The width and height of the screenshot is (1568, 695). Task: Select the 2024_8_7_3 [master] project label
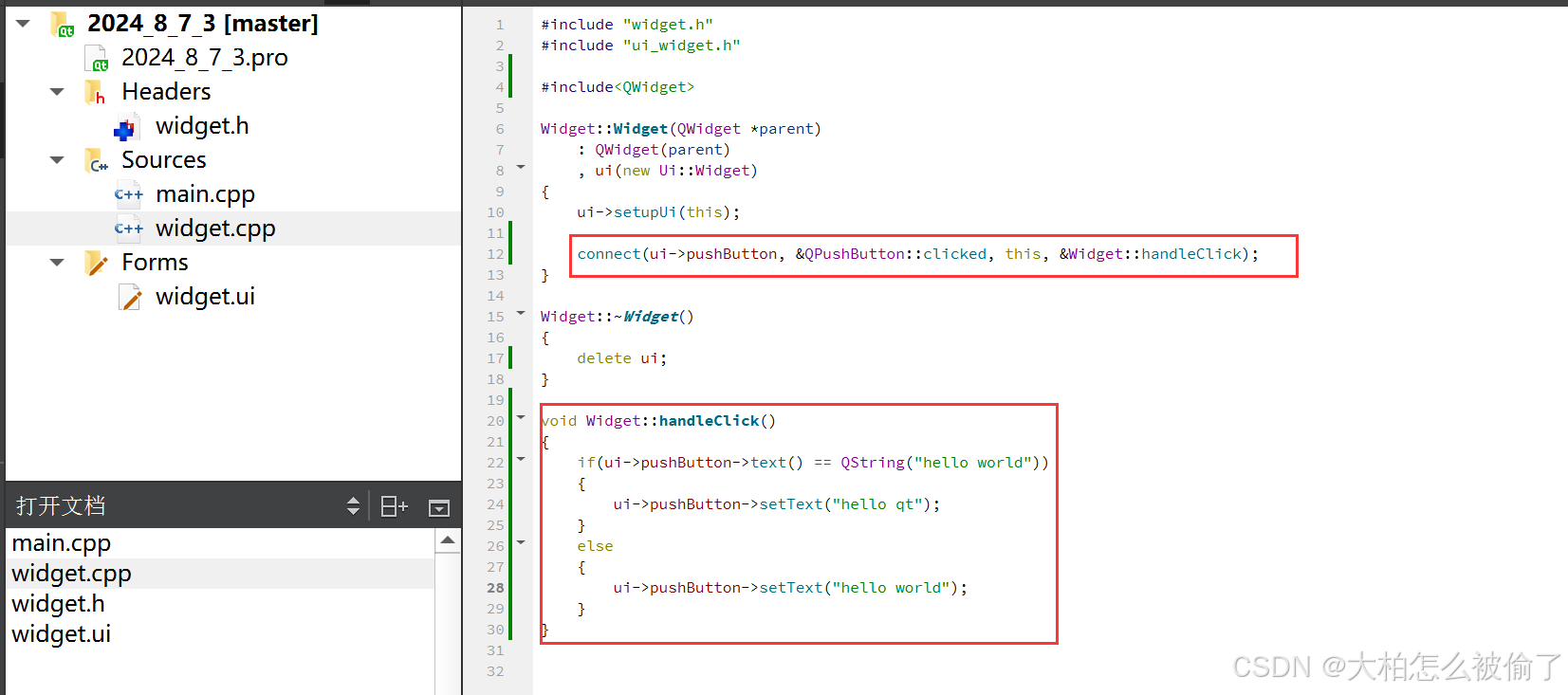(203, 24)
